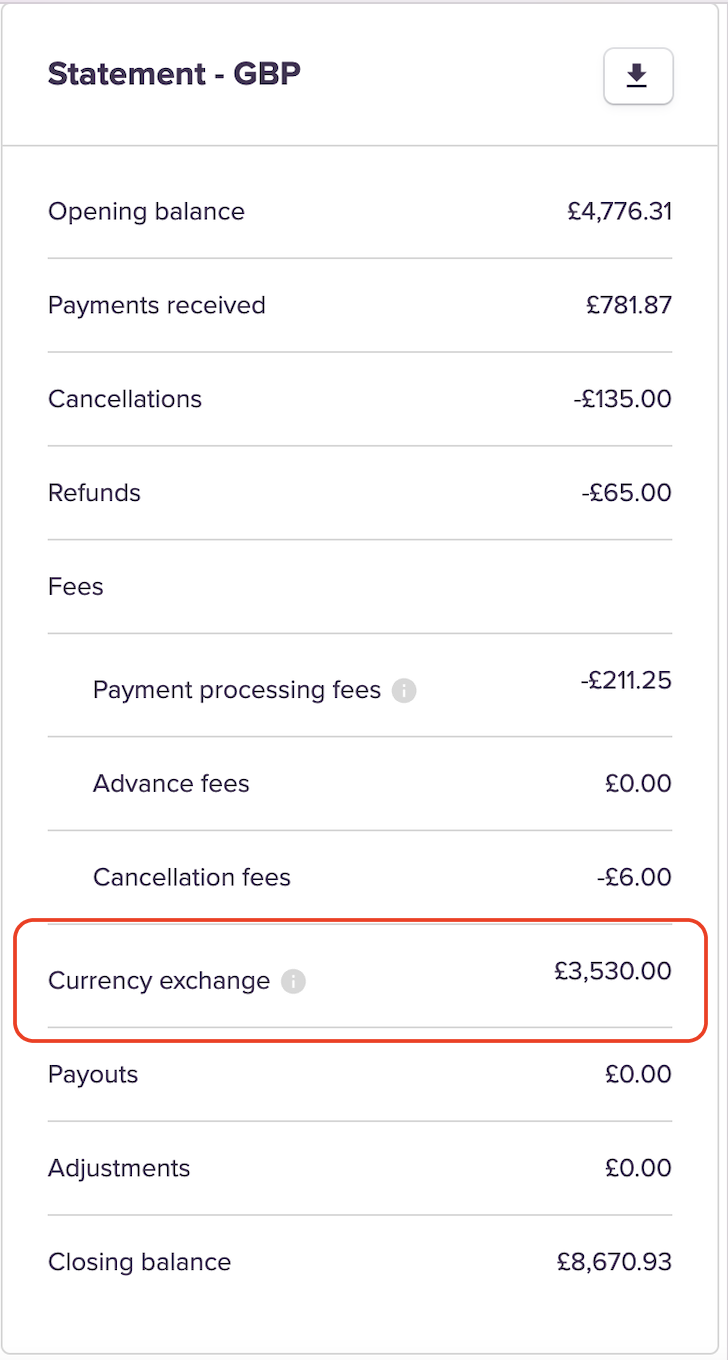Viewport: 728px width, 1360px height.
Task: Click the £4,776.31 opening balance amount
Action: (618, 211)
